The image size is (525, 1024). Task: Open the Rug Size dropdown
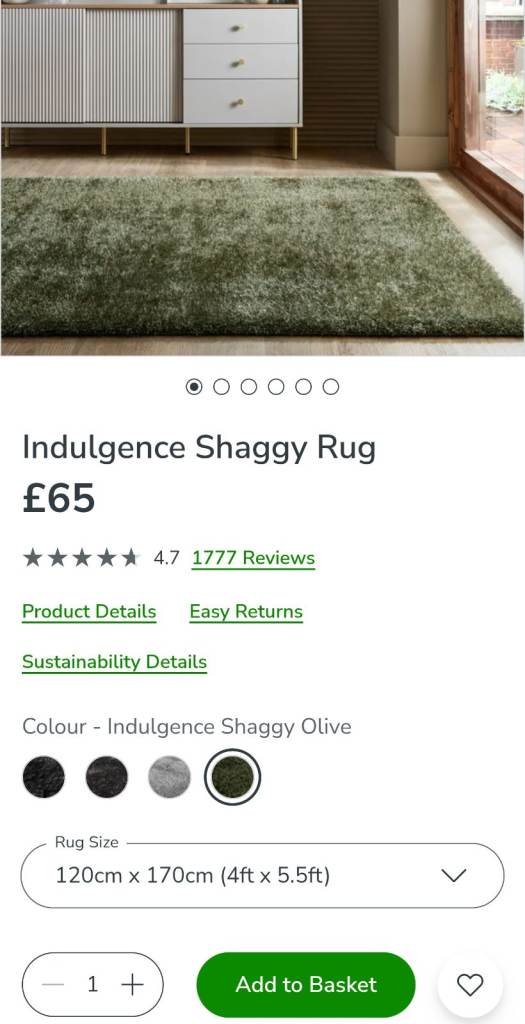(262, 875)
